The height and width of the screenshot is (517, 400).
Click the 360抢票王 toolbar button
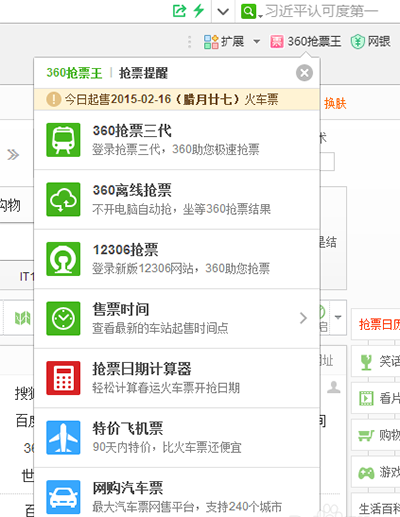306,42
